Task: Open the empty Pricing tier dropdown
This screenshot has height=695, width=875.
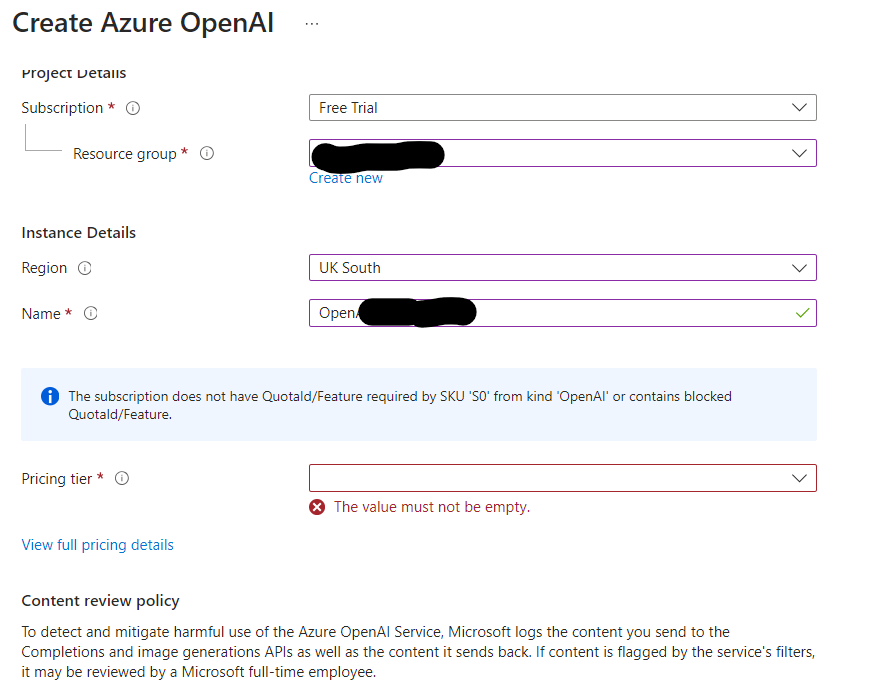Action: point(562,478)
